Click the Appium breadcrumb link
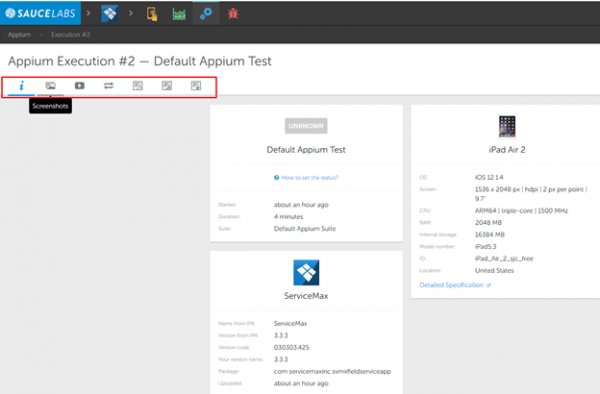 tap(20, 34)
